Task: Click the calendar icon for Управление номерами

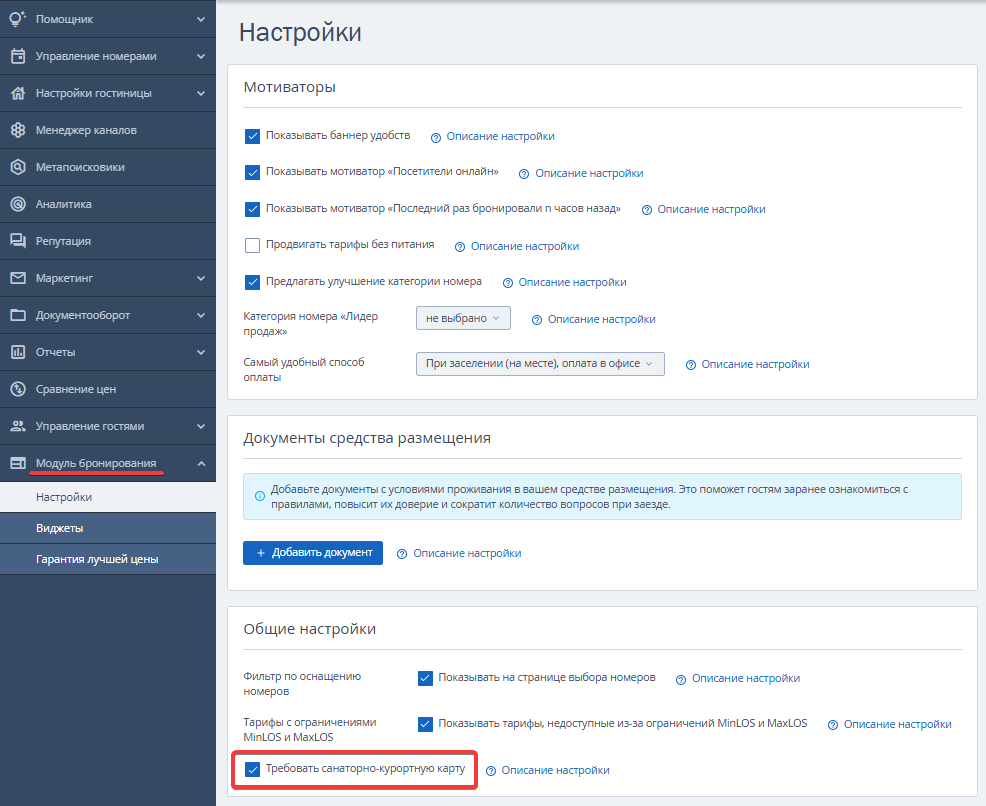Action: (18, 56)
